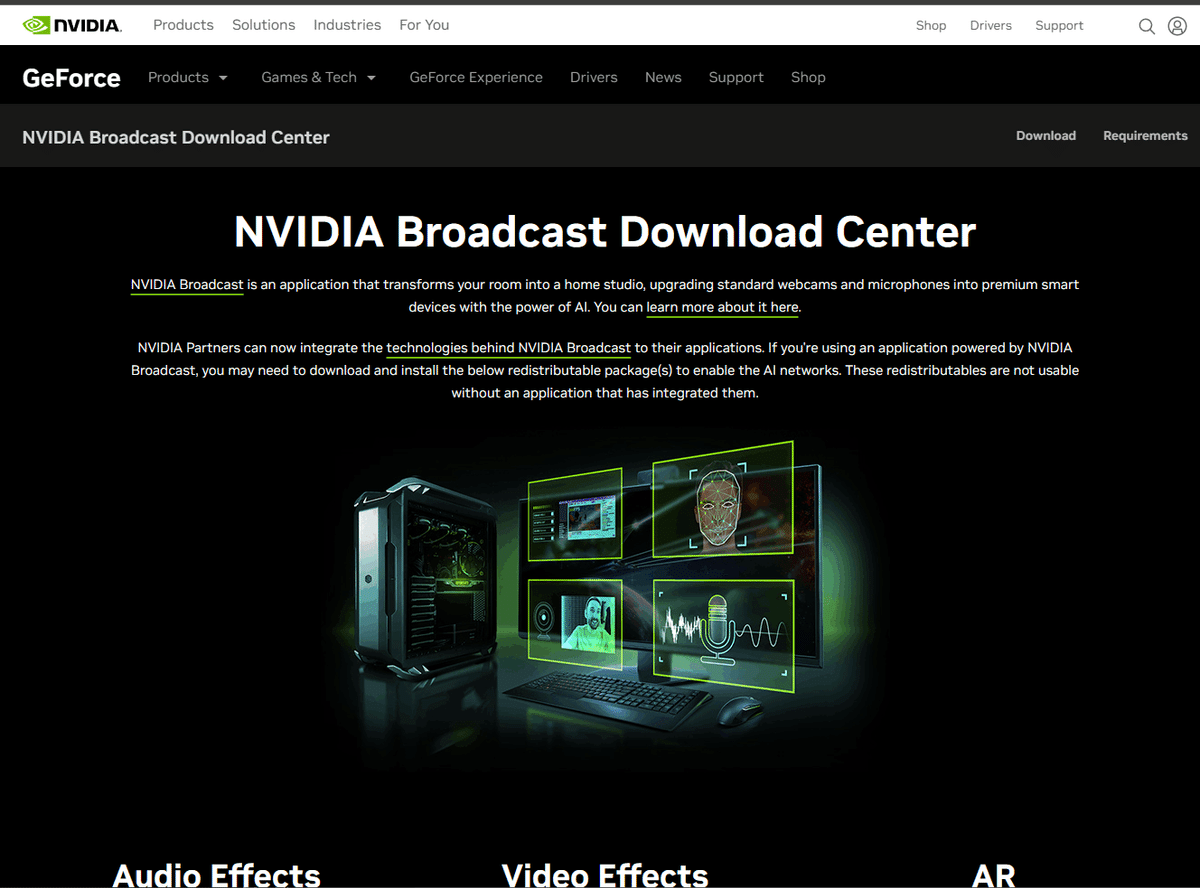This screenshot has height=888, width=1200.
Task: Click NVIDIA Broadcast Download Center sub-header title
Action: (x=176, y=137)
